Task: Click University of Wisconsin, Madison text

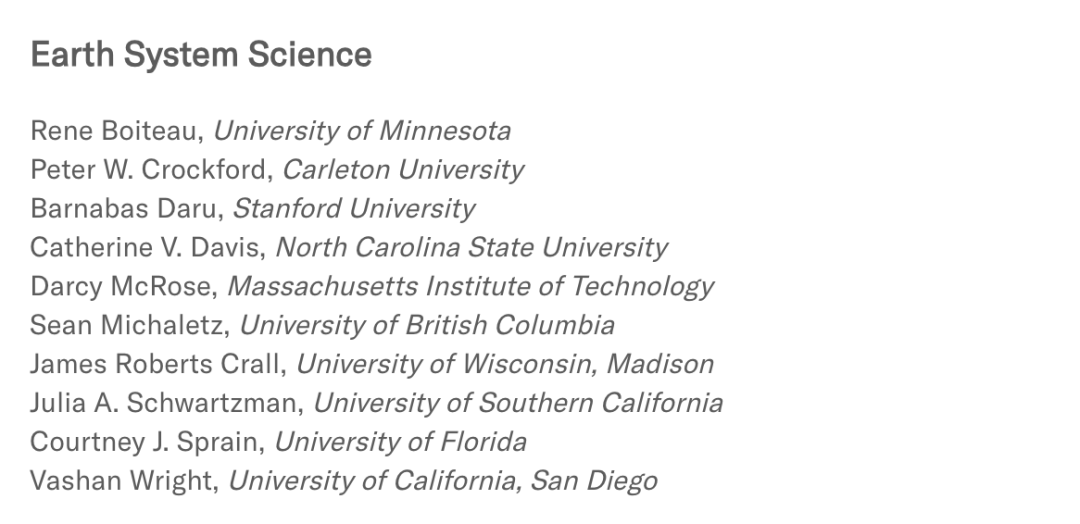Action: coord(505,364)
